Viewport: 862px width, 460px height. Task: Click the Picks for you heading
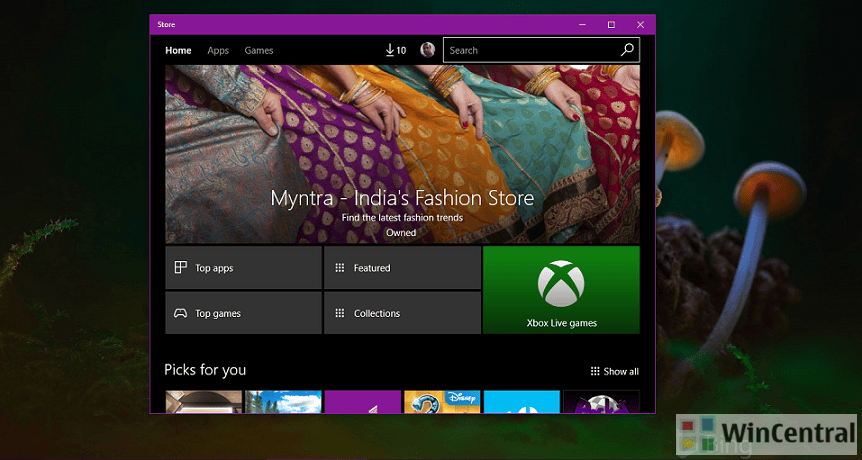[205, 370]
